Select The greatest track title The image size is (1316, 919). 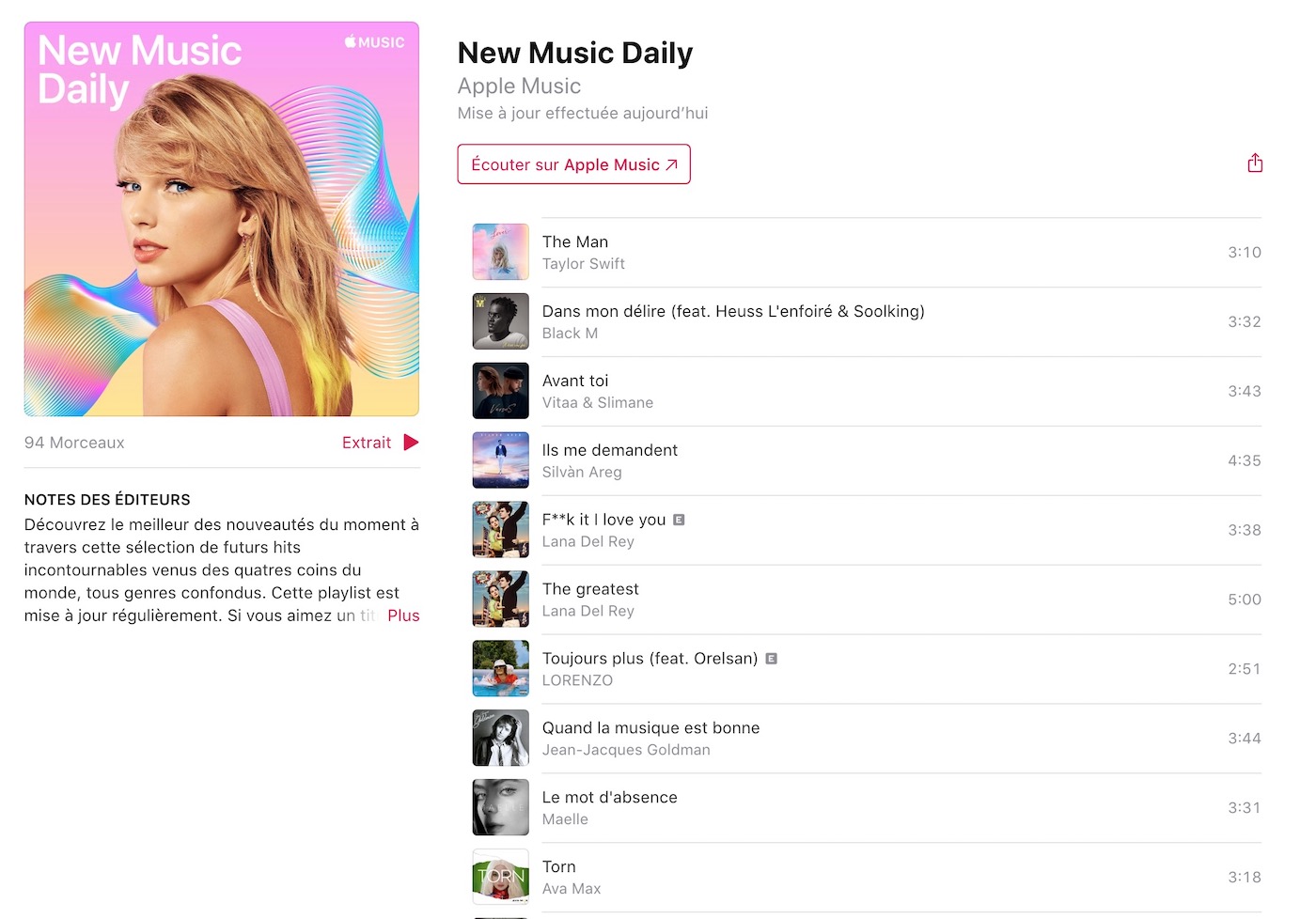click(x=590, y=589)
